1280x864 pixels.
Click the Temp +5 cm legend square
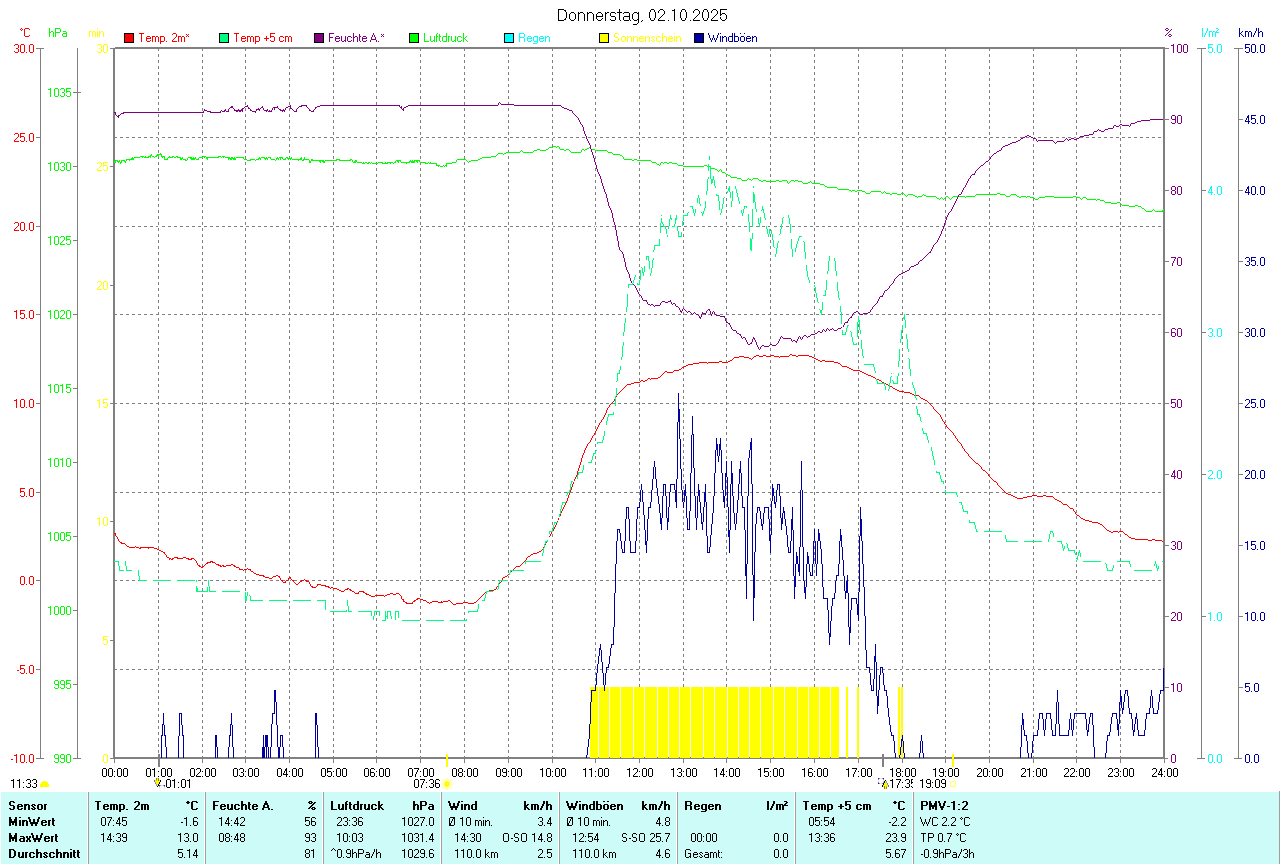point(224,38)
